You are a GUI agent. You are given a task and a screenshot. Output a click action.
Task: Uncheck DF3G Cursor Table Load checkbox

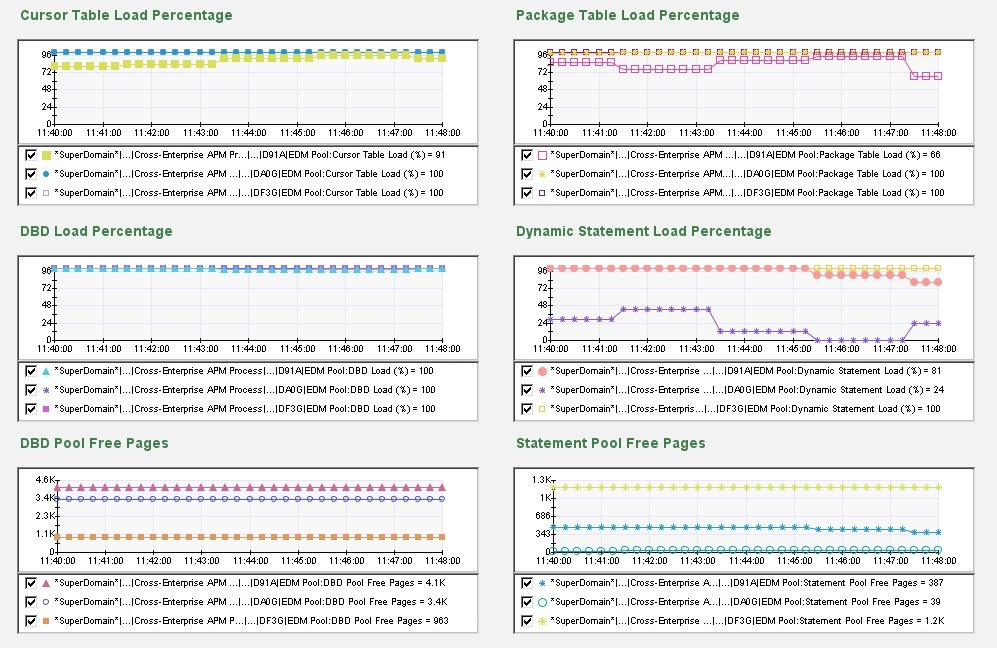click(31, 193)
